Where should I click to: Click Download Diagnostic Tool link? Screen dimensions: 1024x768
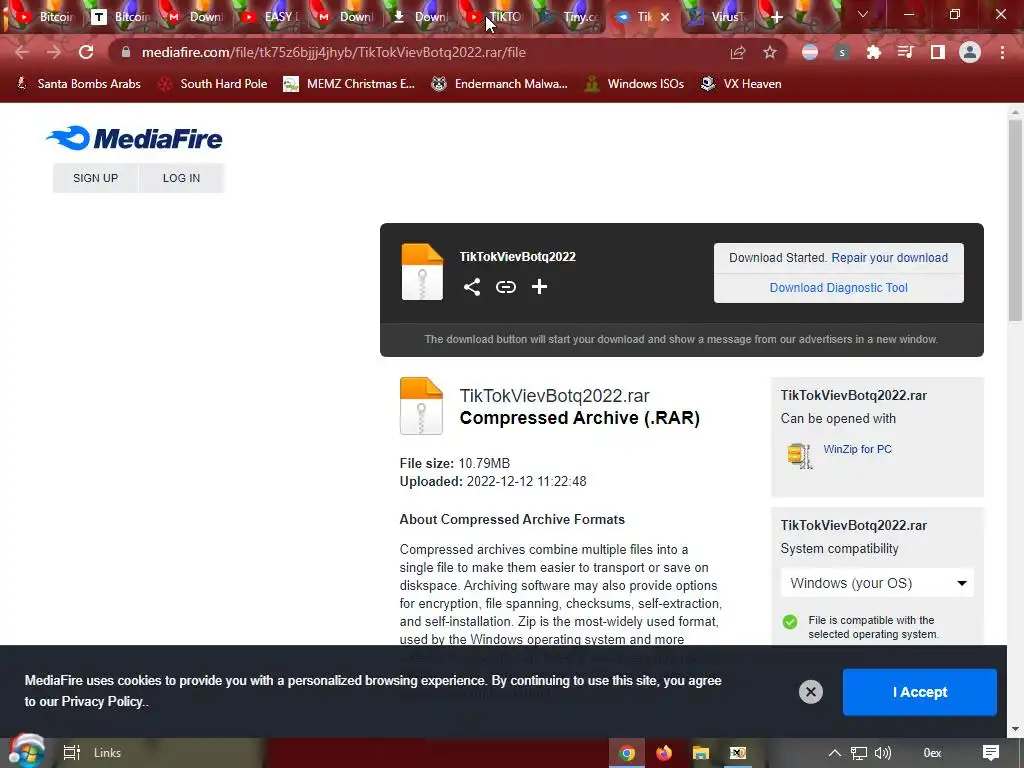[x=839, y=288]
